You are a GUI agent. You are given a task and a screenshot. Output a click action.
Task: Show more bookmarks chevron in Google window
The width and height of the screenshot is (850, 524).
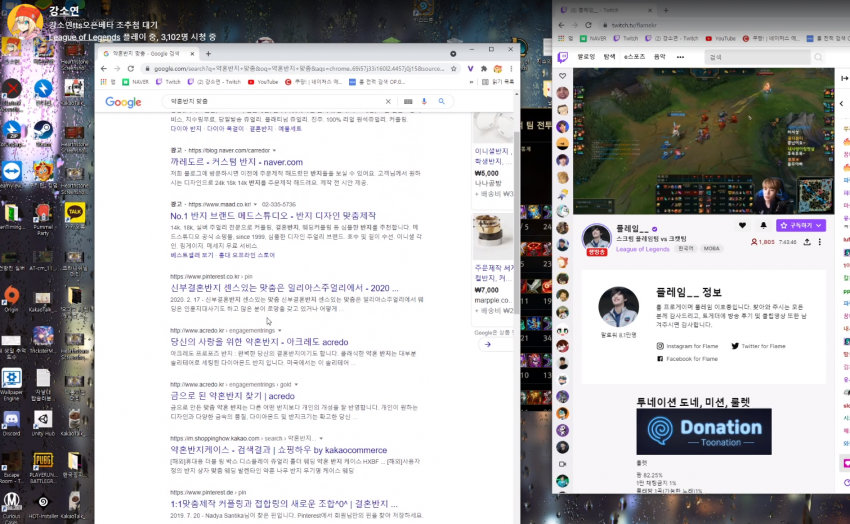(x=471, y=82)
